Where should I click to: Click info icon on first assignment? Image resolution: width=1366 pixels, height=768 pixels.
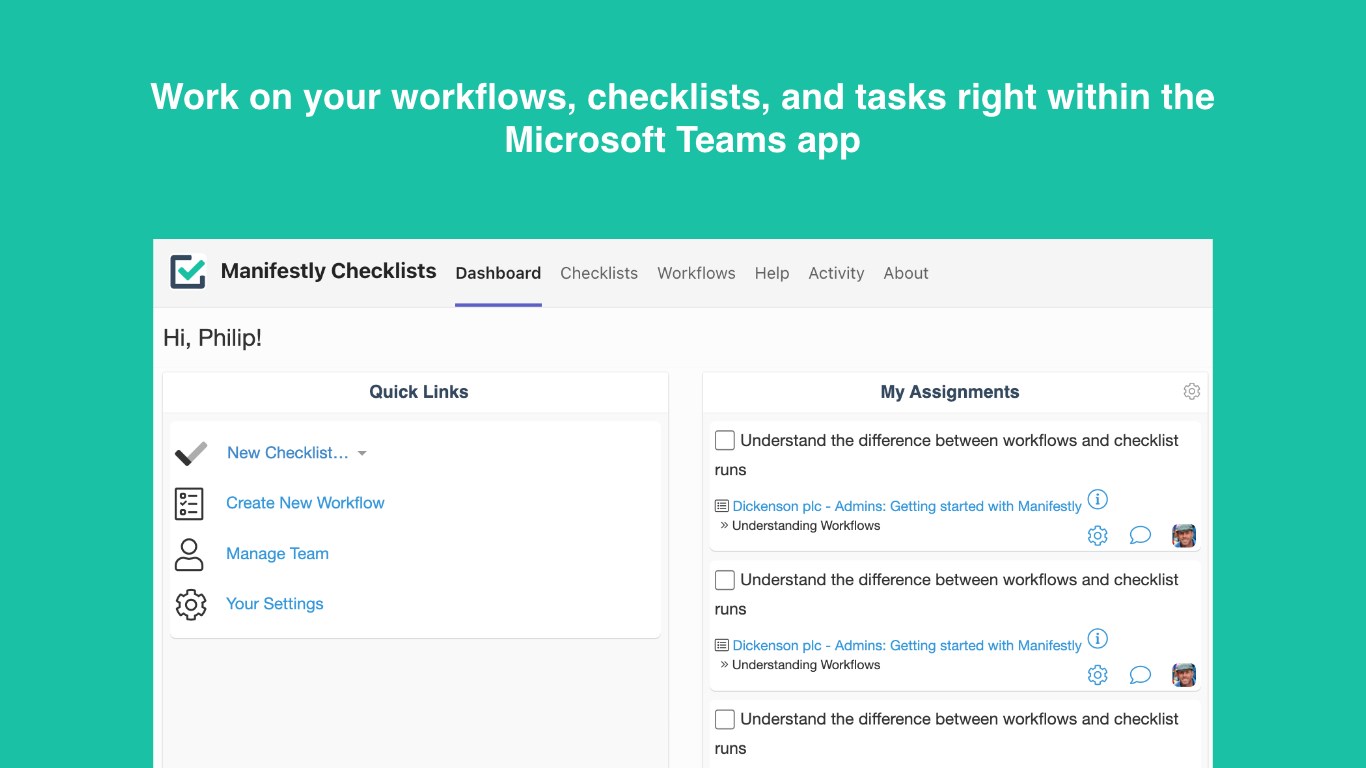coord(1097,499)
